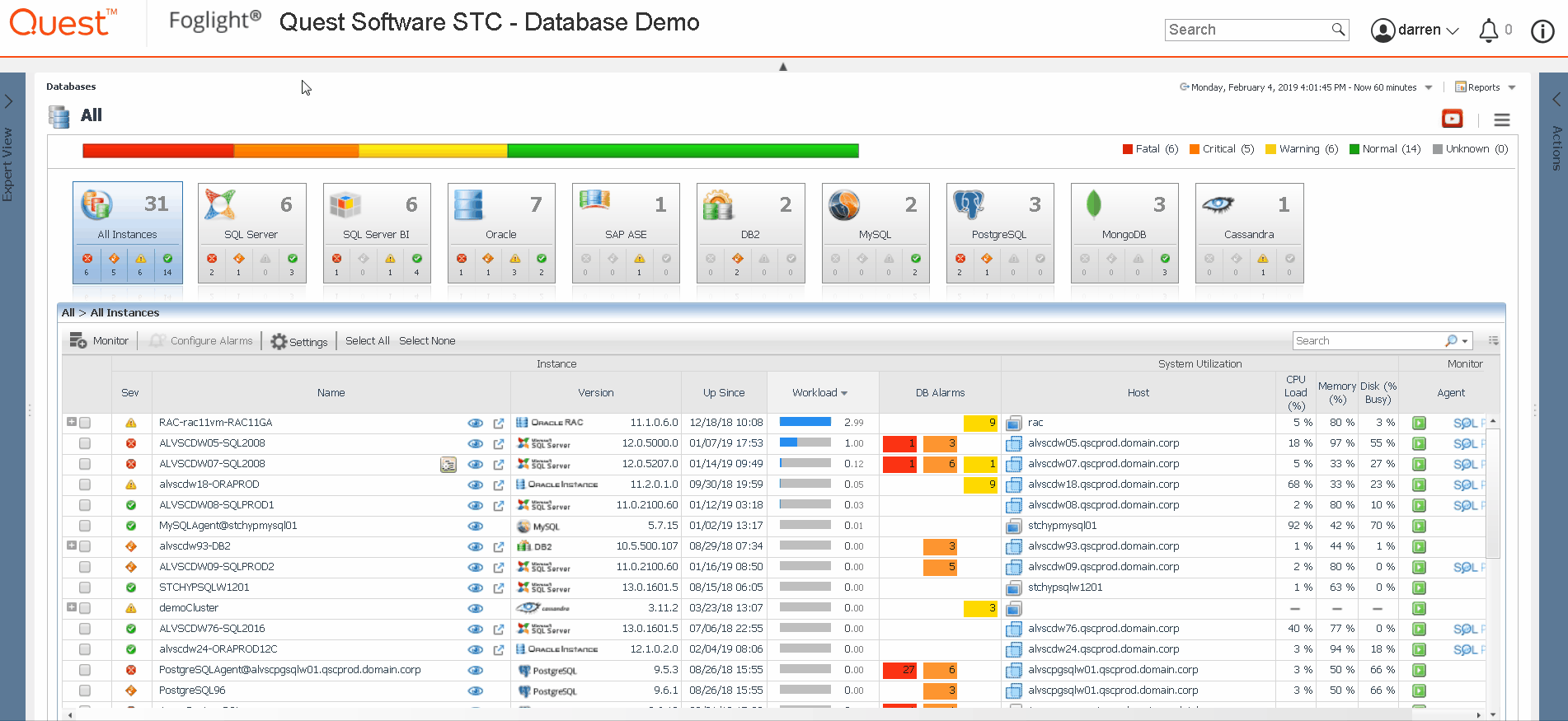Image resolution: width=1568 pixels, height=721 pixels.
Task: Select the Cassandra tile
Action: pyautogui.click(x=1249, y=232)
